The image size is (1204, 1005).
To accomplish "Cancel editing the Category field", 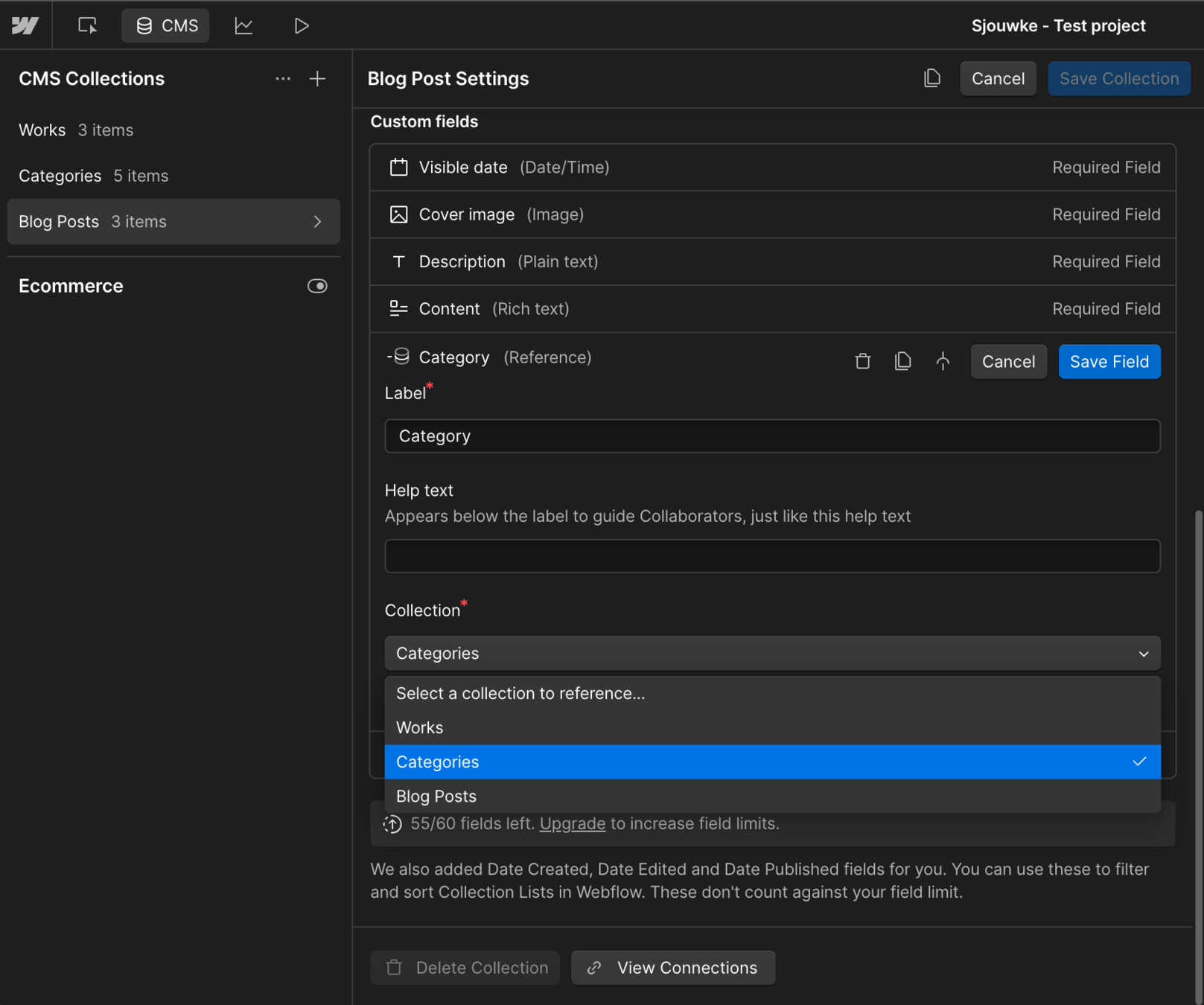I will pyautogui.click(x=1008, y=362).
